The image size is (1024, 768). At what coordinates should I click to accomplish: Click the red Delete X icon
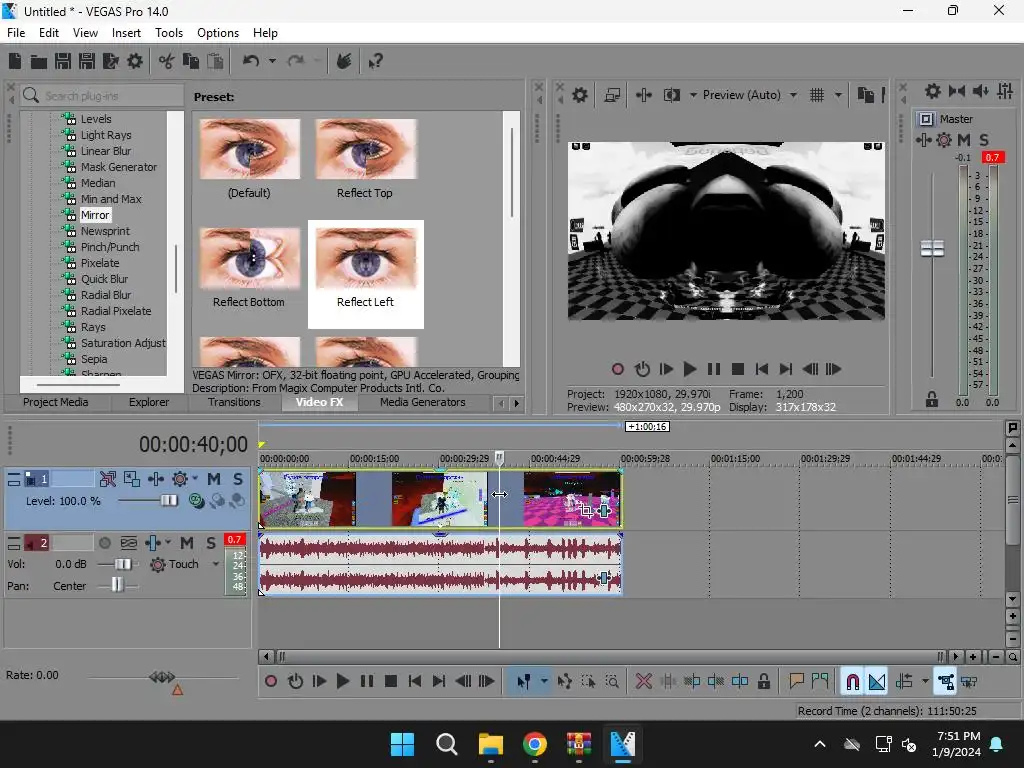[643, 682]
